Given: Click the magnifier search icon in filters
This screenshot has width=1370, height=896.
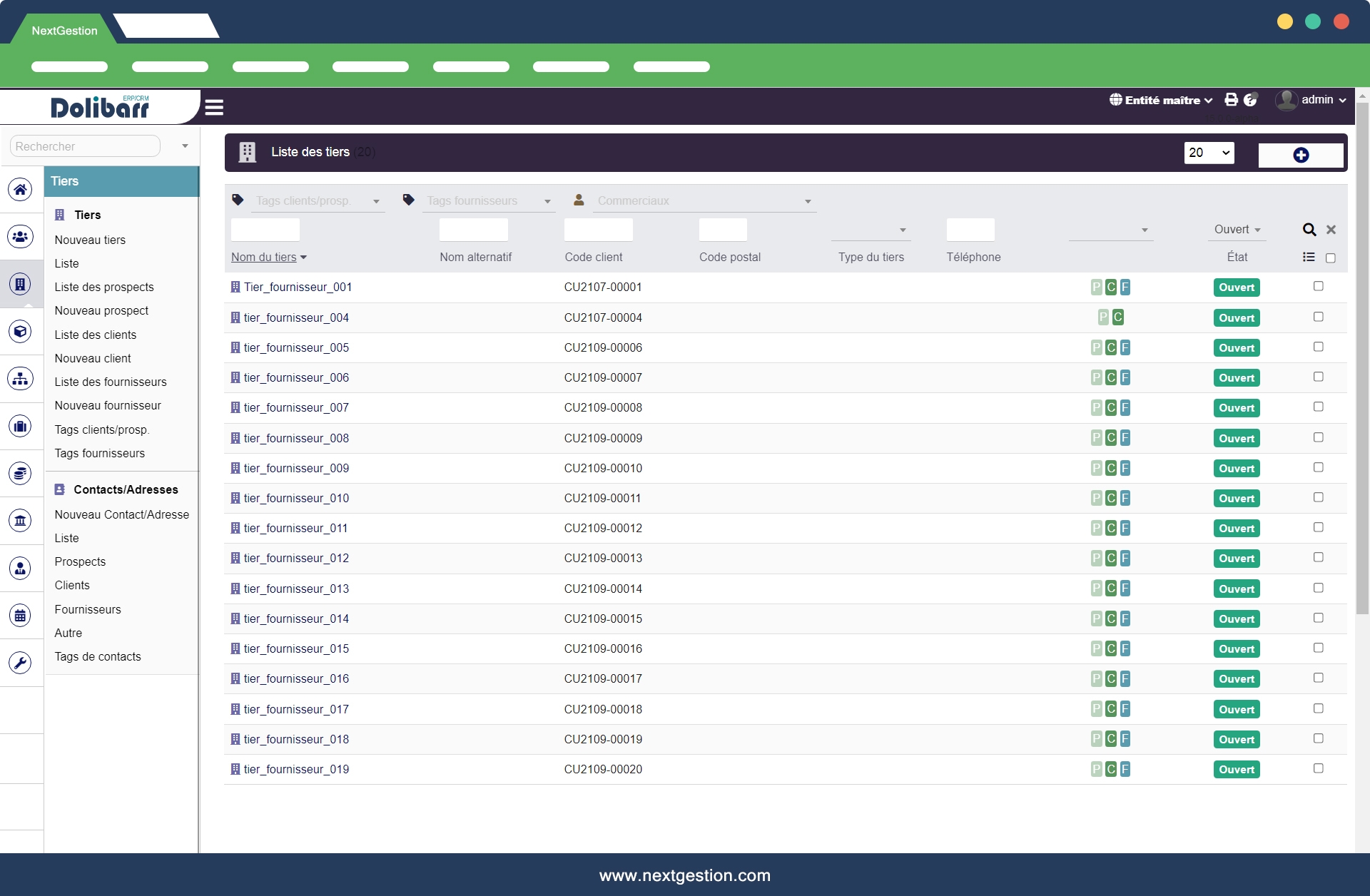Looking at the screenshot, I should click(1309, 230).
